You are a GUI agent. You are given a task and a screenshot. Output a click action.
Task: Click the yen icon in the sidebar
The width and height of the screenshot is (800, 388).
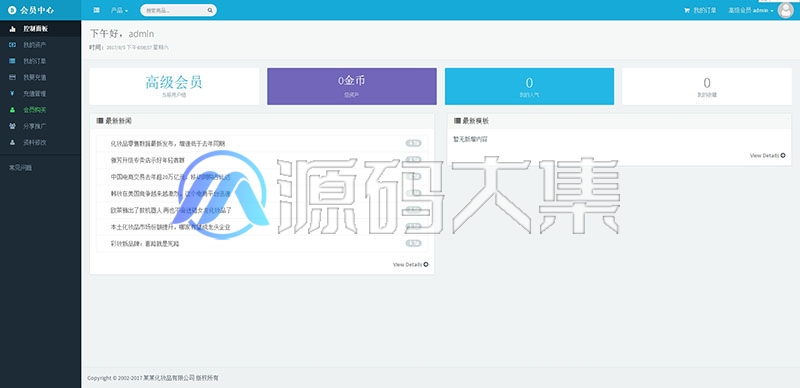(12, 93)
